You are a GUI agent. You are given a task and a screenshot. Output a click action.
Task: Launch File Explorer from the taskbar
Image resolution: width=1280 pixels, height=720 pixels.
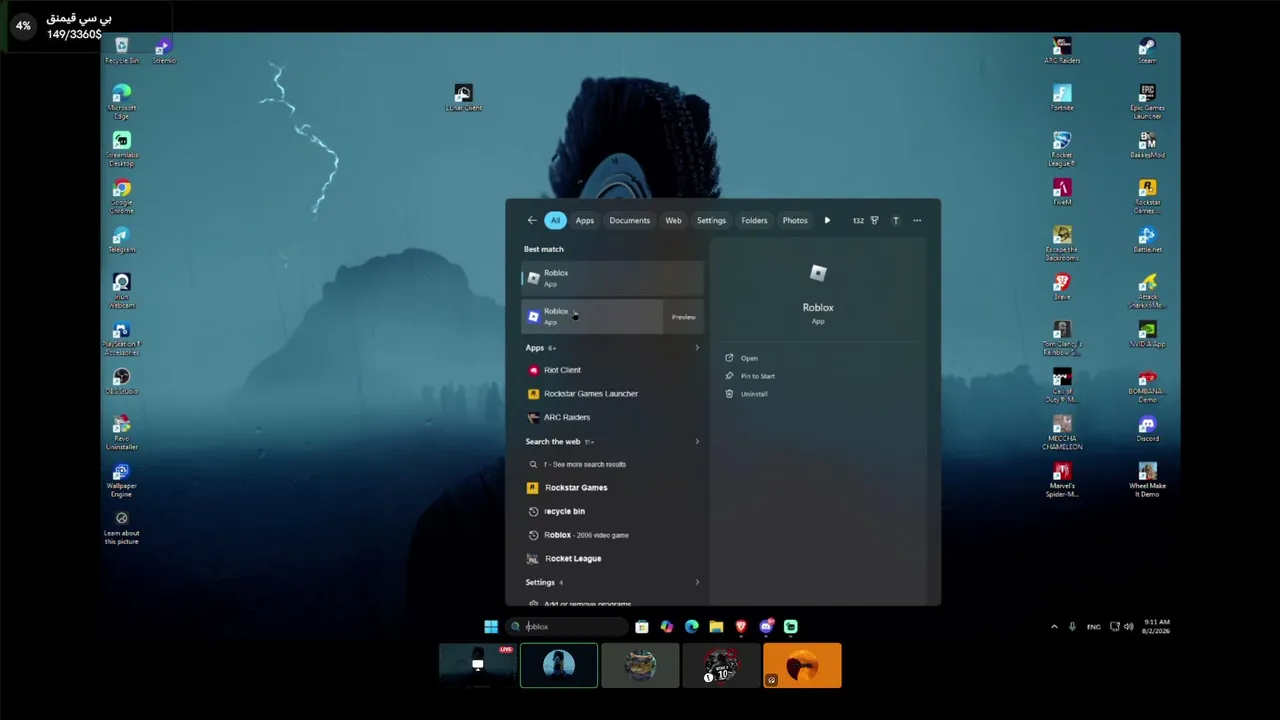[716, 627]
